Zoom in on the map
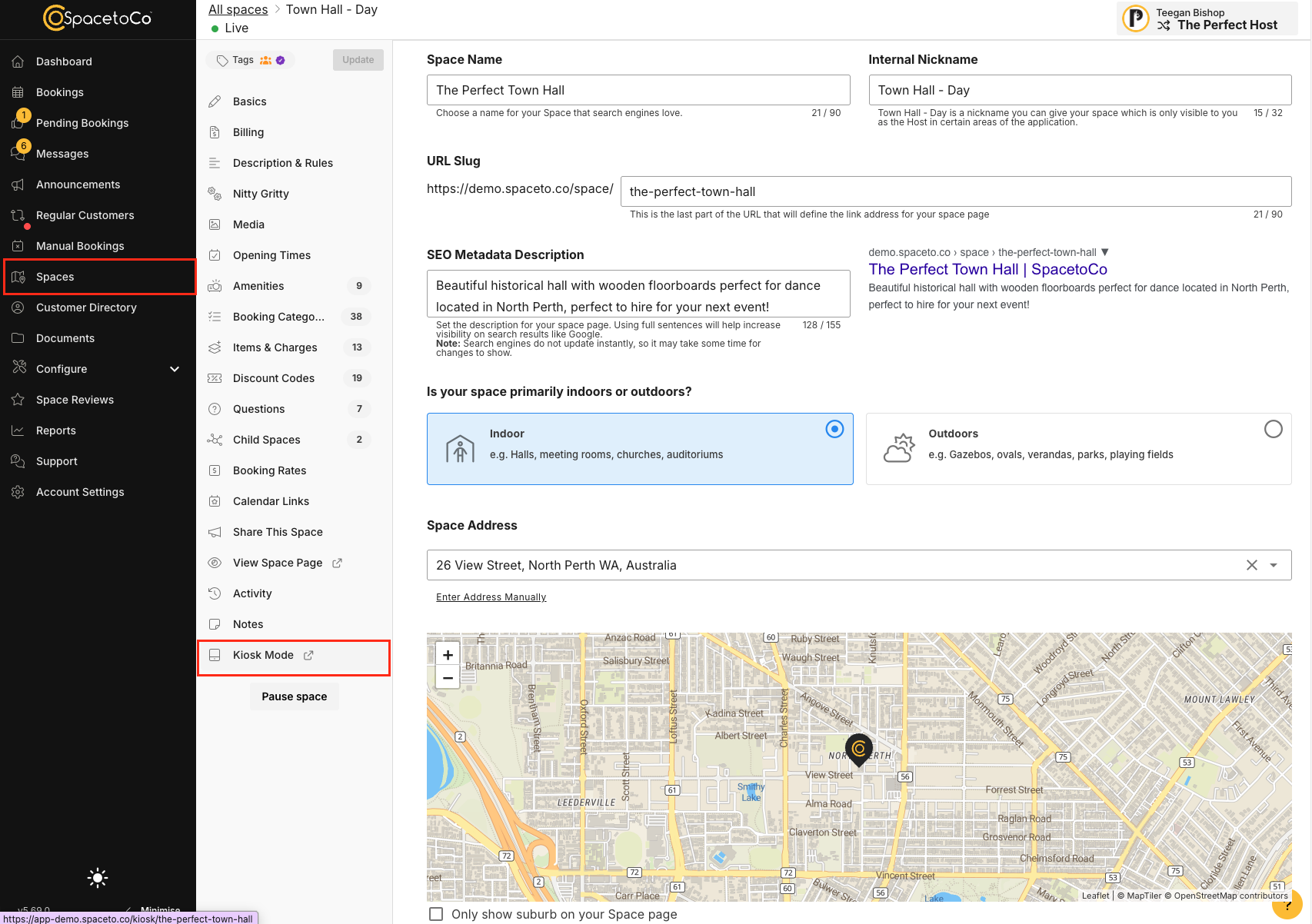Image resolution: width=1312 pixels, height=924 pixels. point(448,655)
